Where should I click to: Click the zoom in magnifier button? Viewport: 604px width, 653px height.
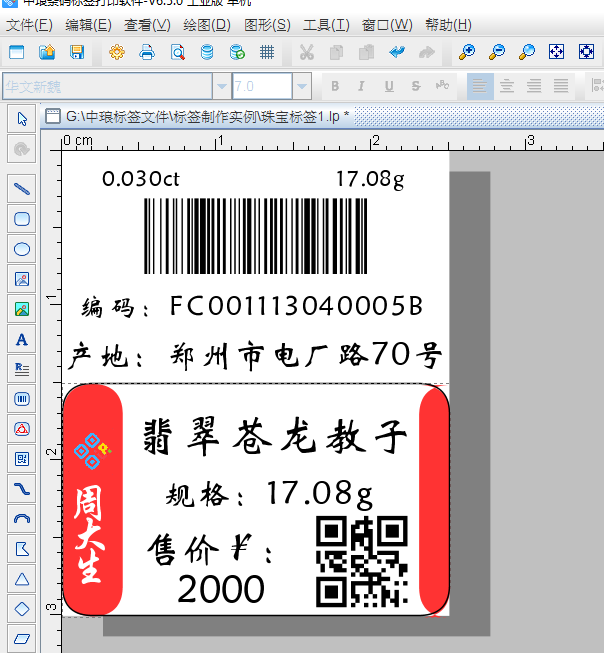coord(466,52)
